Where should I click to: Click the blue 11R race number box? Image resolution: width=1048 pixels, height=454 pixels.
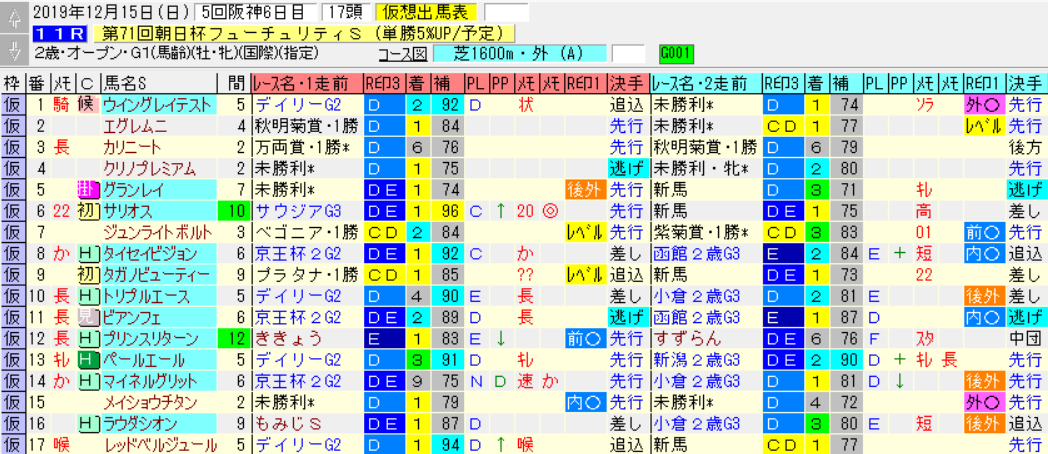61,33
